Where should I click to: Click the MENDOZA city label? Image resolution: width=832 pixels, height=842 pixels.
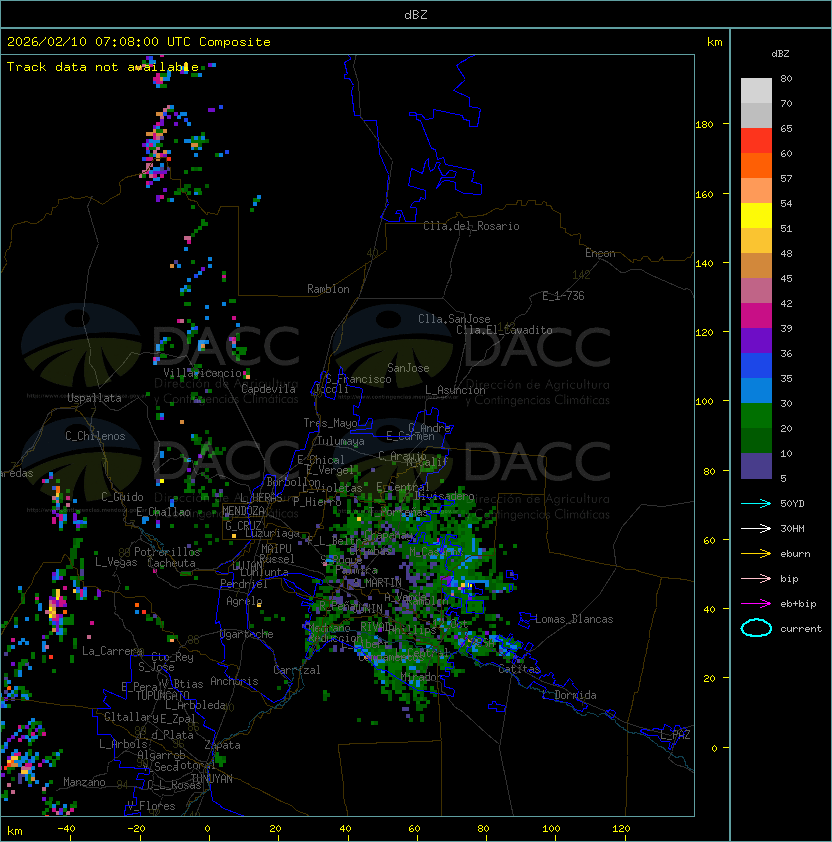243,511
